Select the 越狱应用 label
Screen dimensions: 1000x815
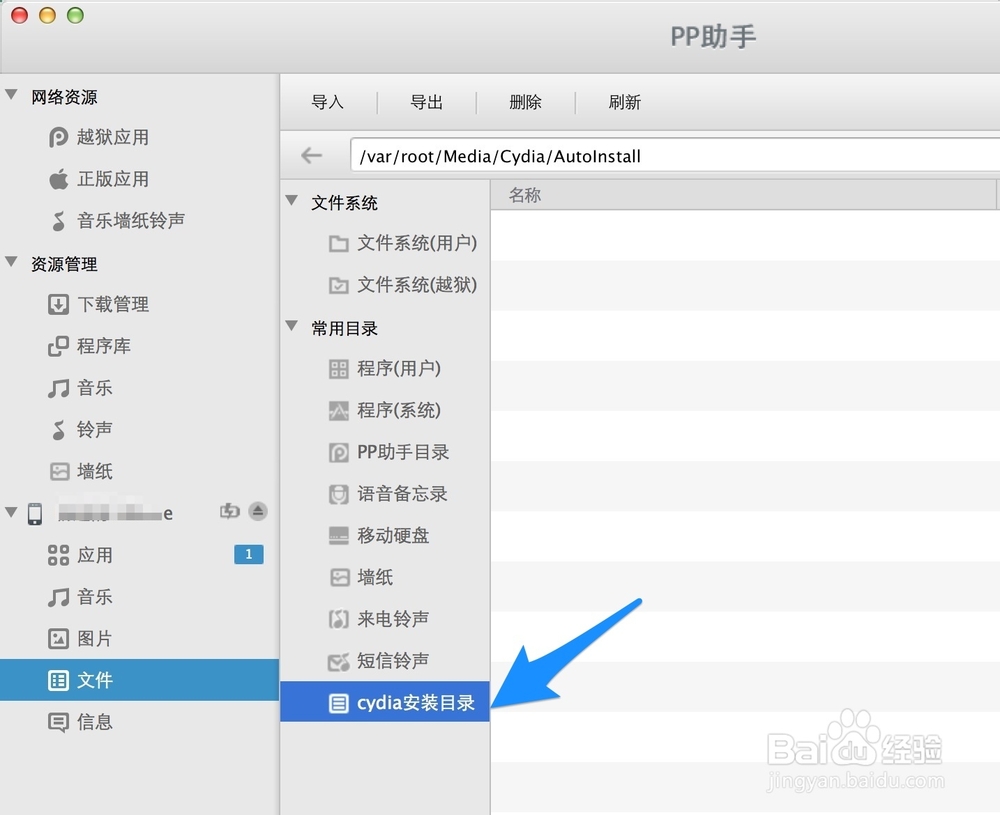pos(113,137)
